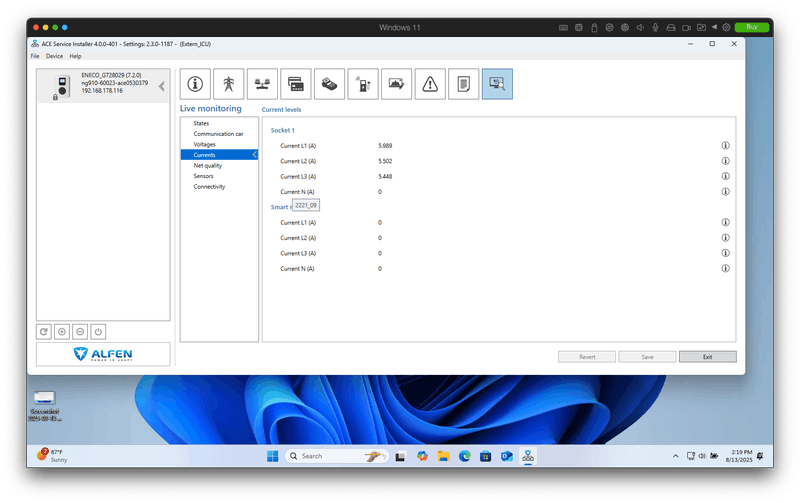Image resolution: width=800 pixels, height=503 pixels.
Task: Open the load balancing scales icon
Action: [262, 84]
